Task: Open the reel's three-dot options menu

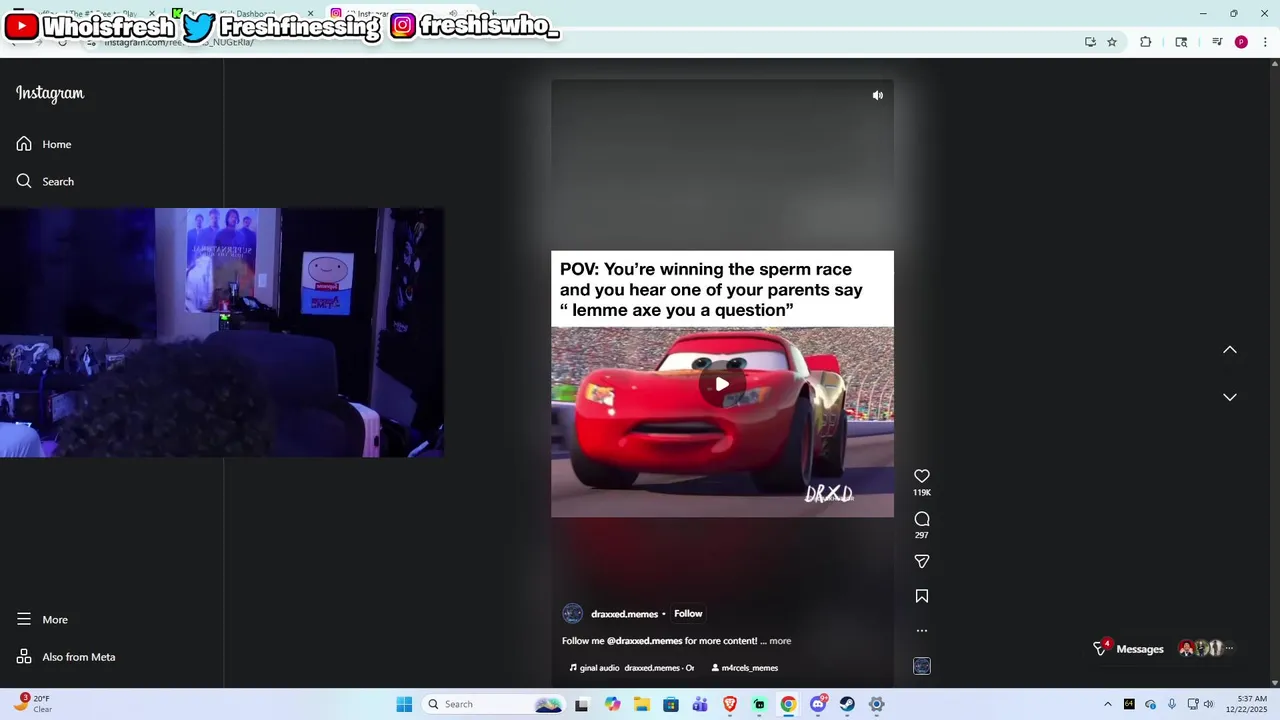Action: tap(922, 631)
